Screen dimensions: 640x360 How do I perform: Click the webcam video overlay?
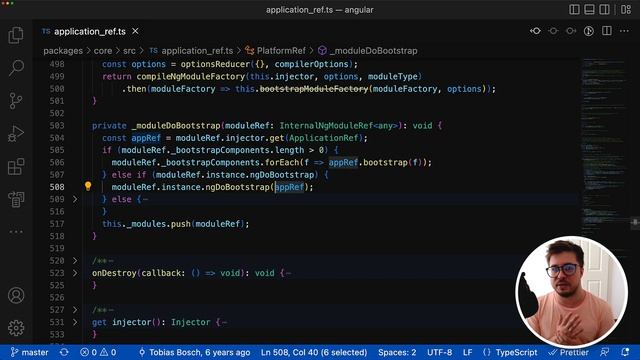click(571, 291)
